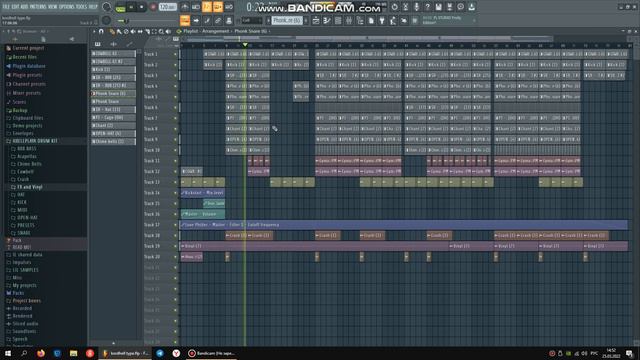The height and width of the screenshot is (360, 640).
Task: Select the Slice tool in playlist toolbar
Action: tap(147, 31)
